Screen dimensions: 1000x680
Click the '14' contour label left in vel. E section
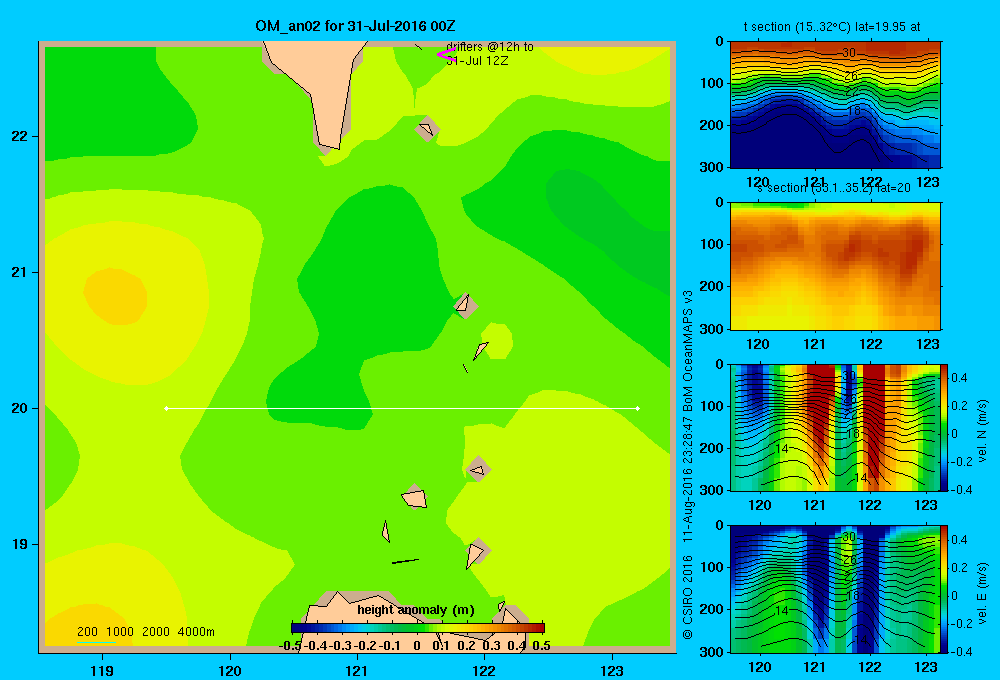[x=782, y=610]
